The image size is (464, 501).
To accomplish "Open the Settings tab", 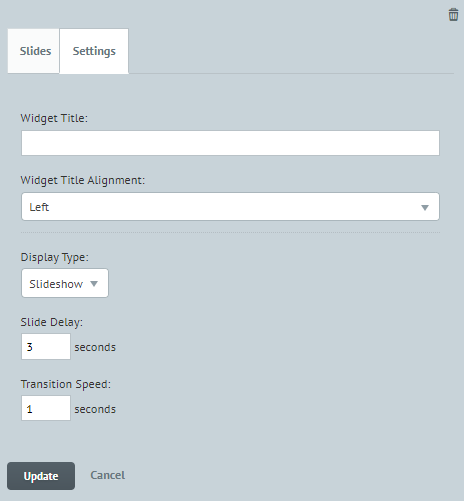I will 94,51.
